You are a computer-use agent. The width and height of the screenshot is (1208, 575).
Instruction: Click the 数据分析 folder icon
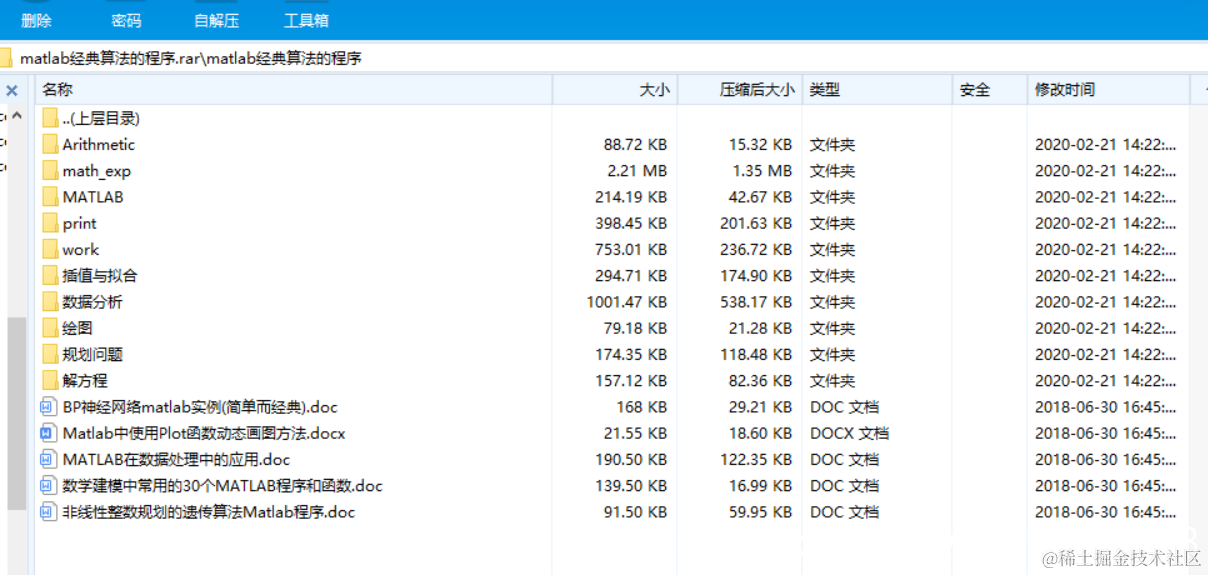pyautogui.click(x=50, y=302)
